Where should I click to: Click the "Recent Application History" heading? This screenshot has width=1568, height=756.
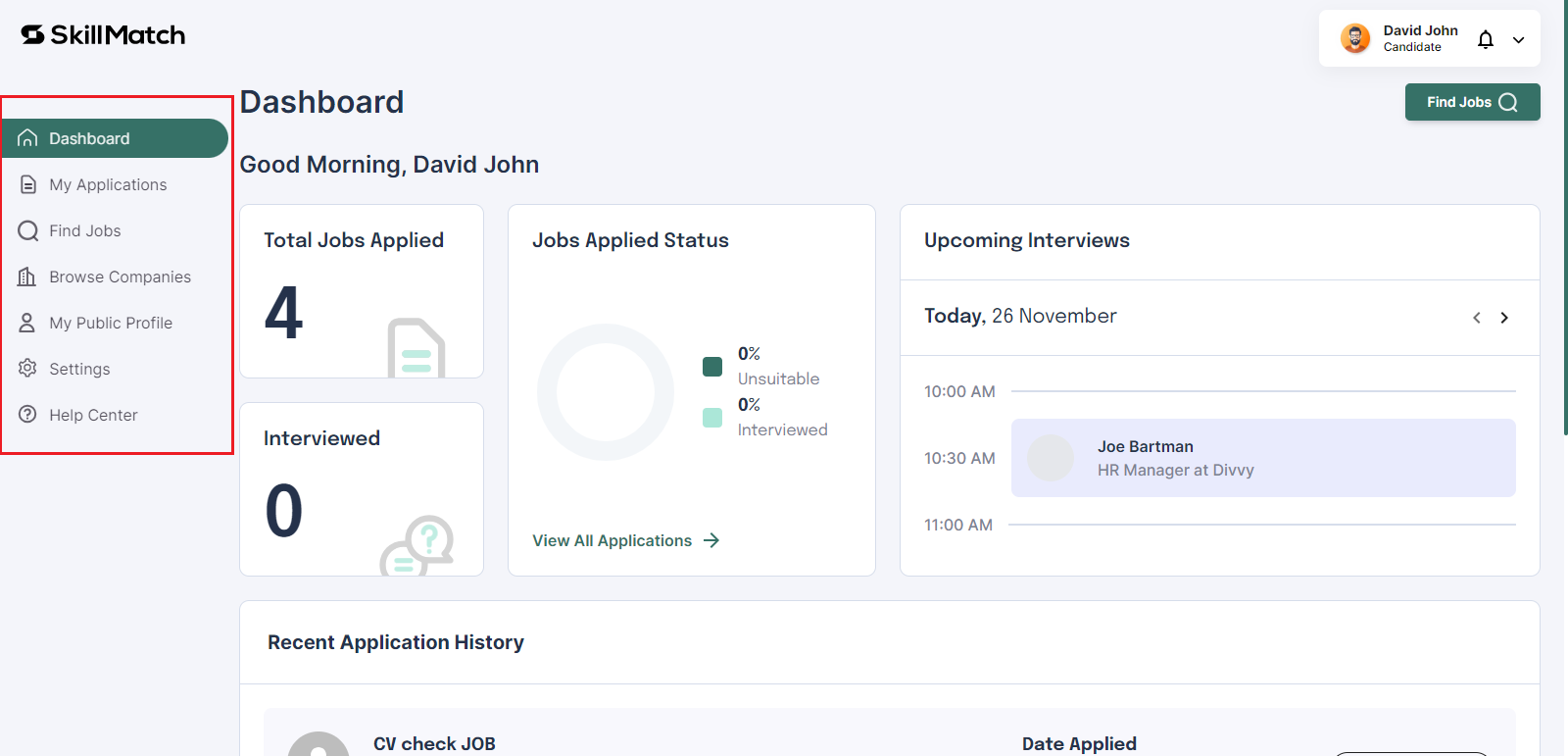coord(396,642)
